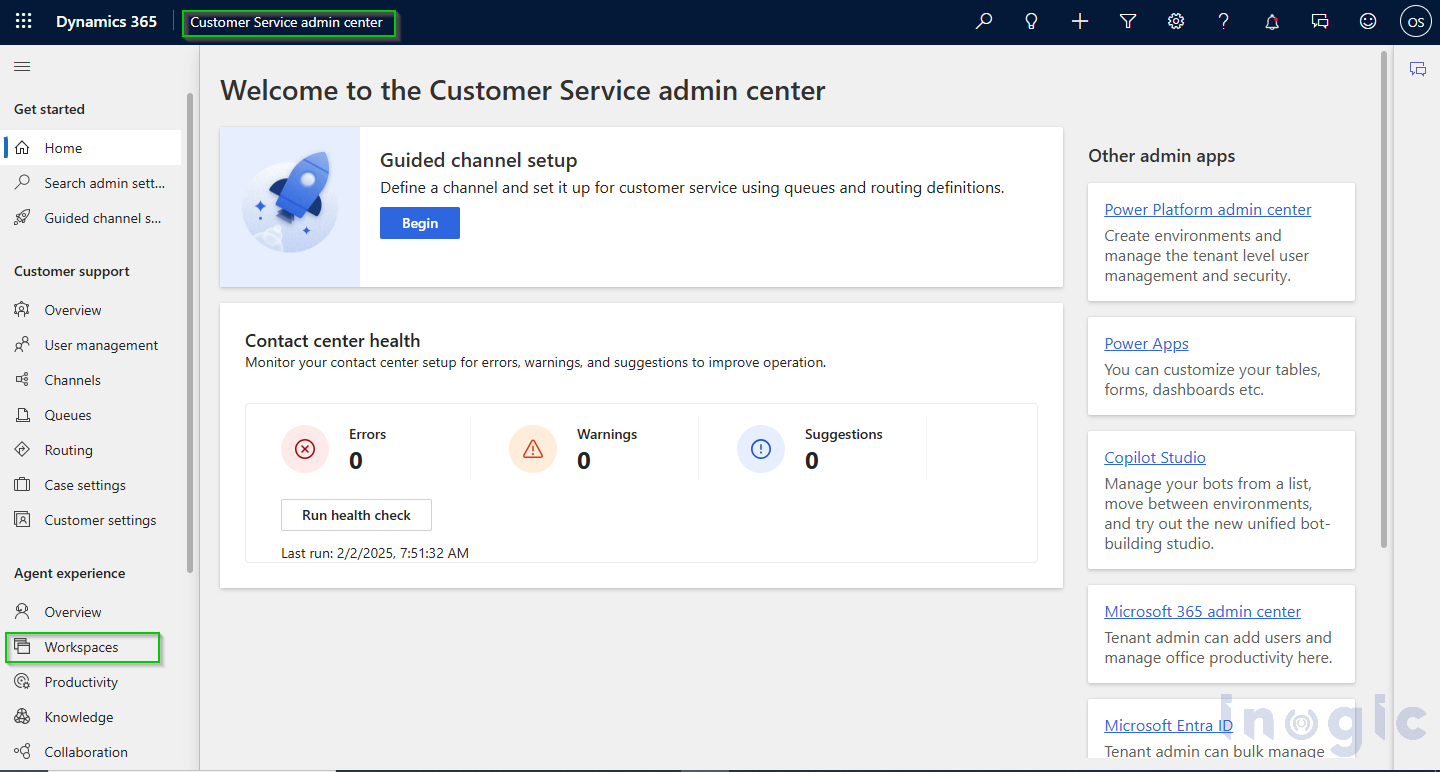Click the 'Contact center health' heading
The image size is (1440, 772).
coord(333,340)
